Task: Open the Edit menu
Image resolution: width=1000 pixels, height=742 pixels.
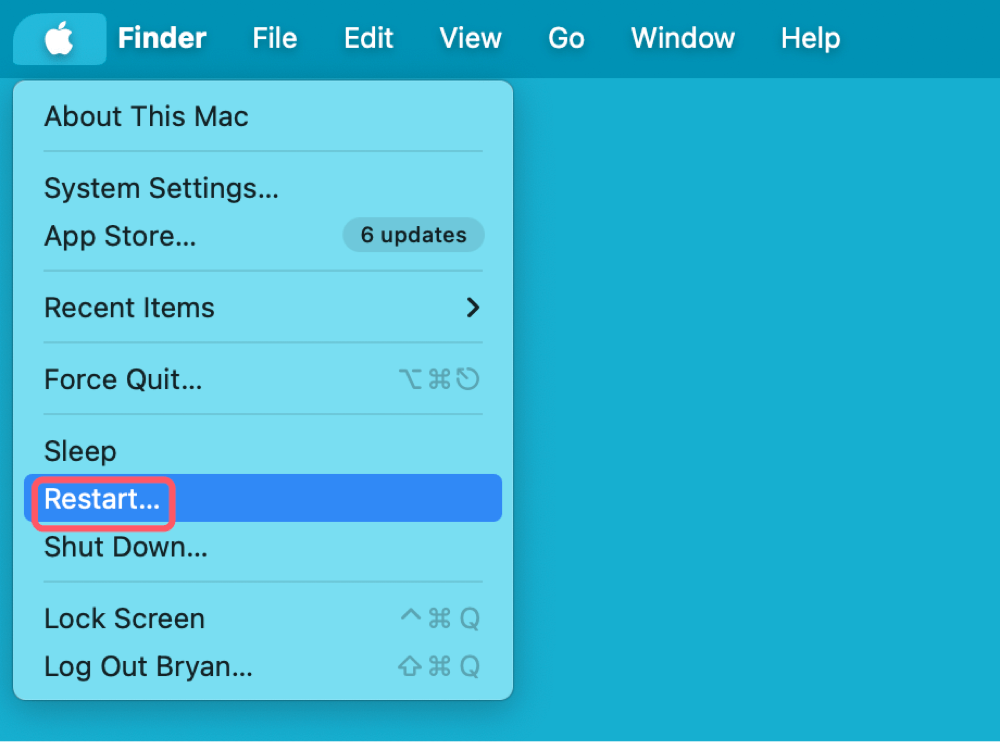Action: point(368,38)
